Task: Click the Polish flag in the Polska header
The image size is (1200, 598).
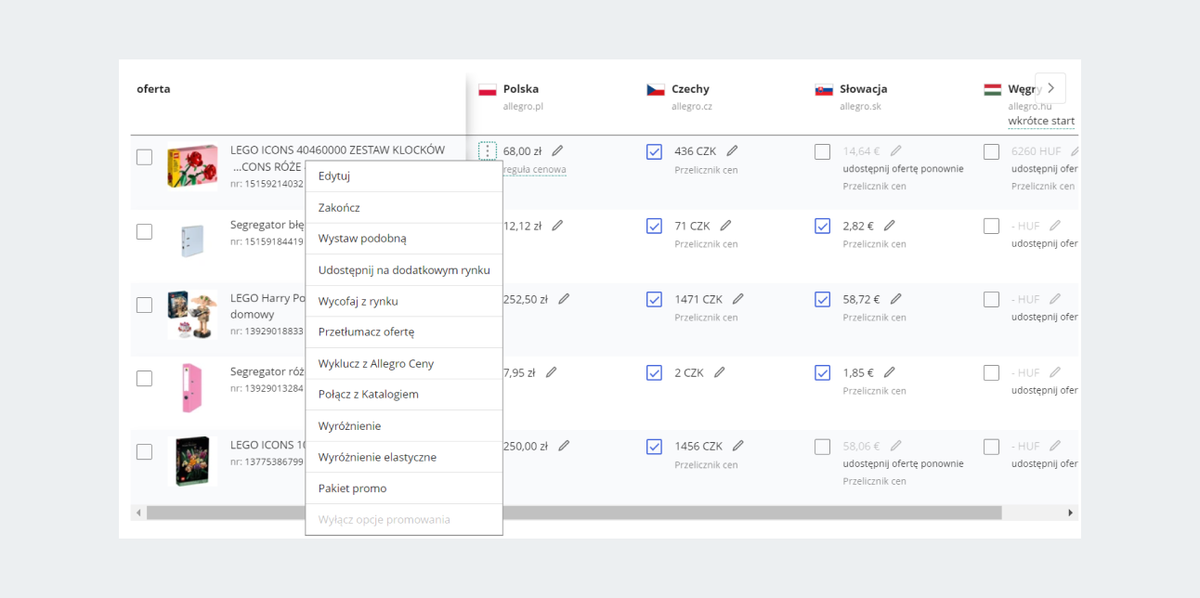Action: tap(488, 90)
